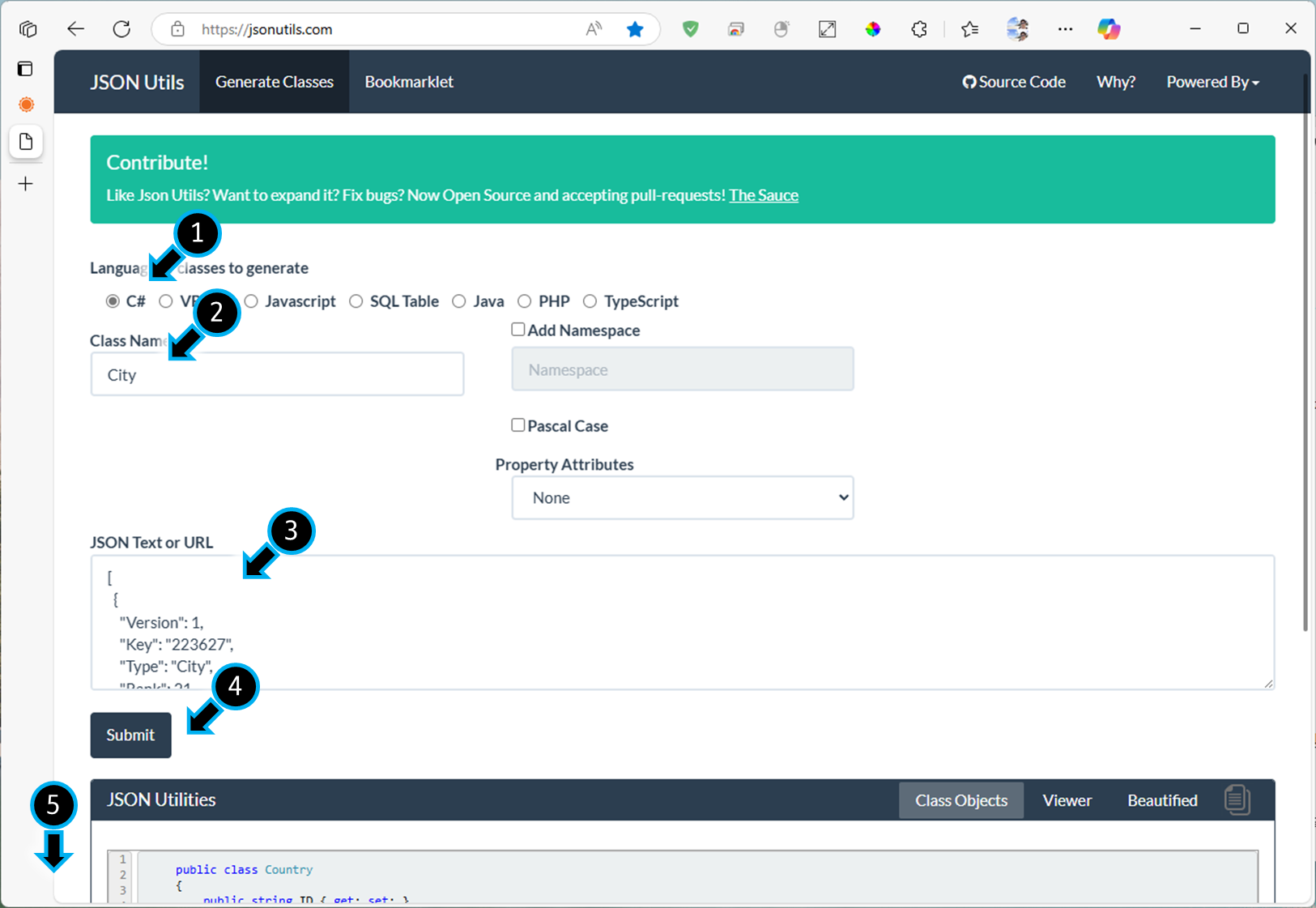The height and width of the screenshot is (908, 1316).
Task: Click the Submit button
Action: 130,735
